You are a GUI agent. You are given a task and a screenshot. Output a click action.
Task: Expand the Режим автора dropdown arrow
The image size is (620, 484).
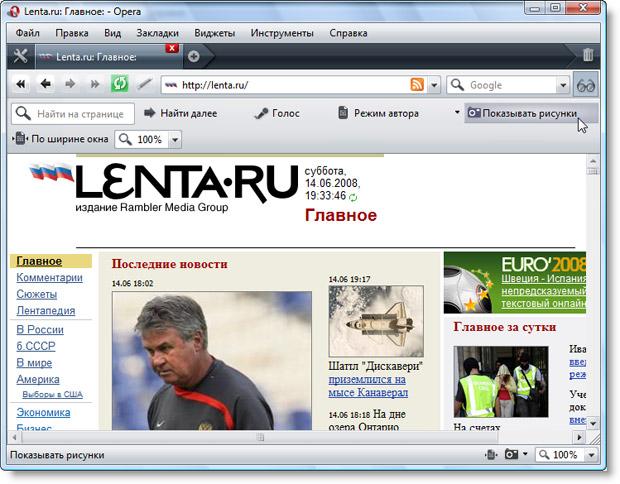coord(457,113)
